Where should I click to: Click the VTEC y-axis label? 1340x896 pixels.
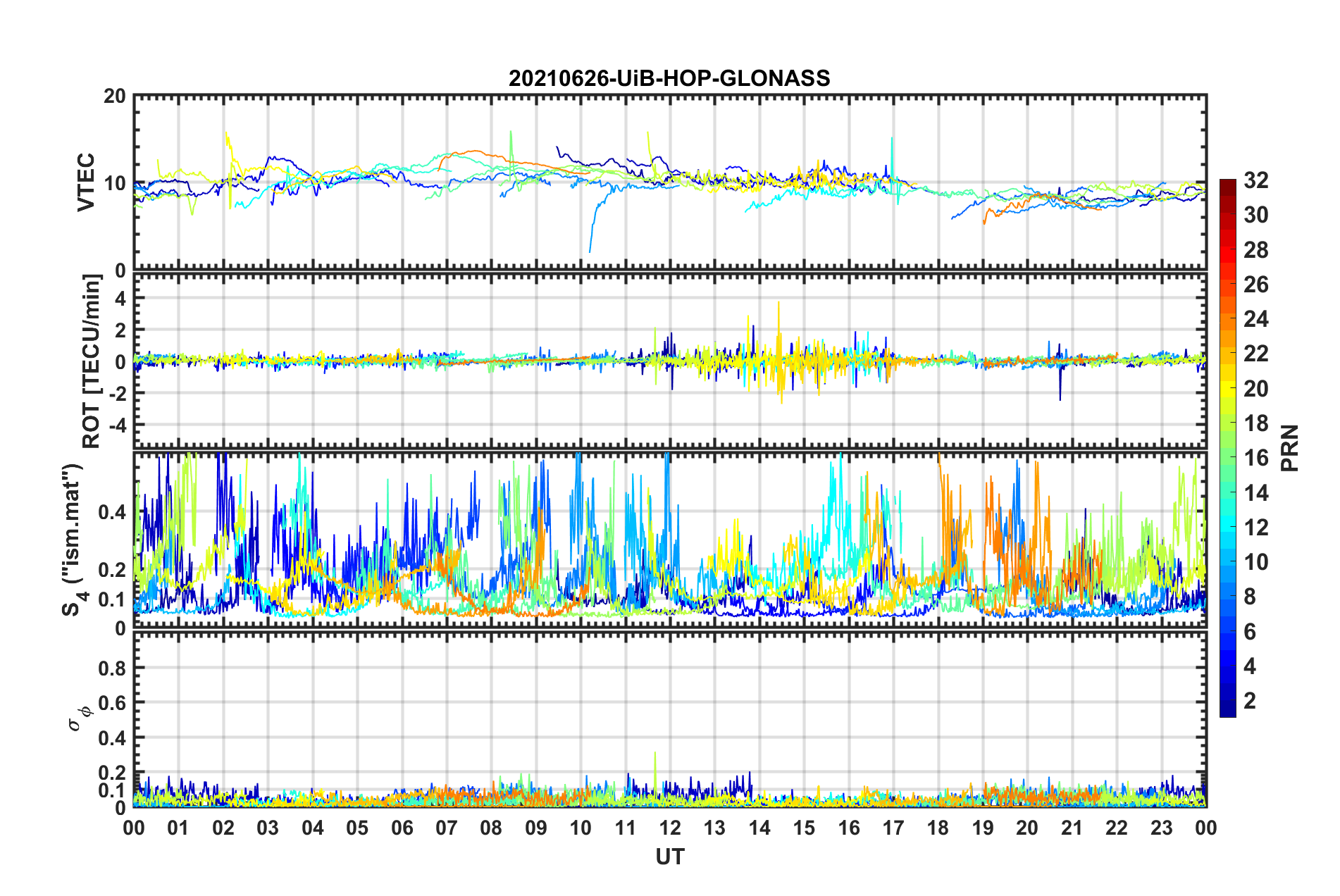coord(86,182)
